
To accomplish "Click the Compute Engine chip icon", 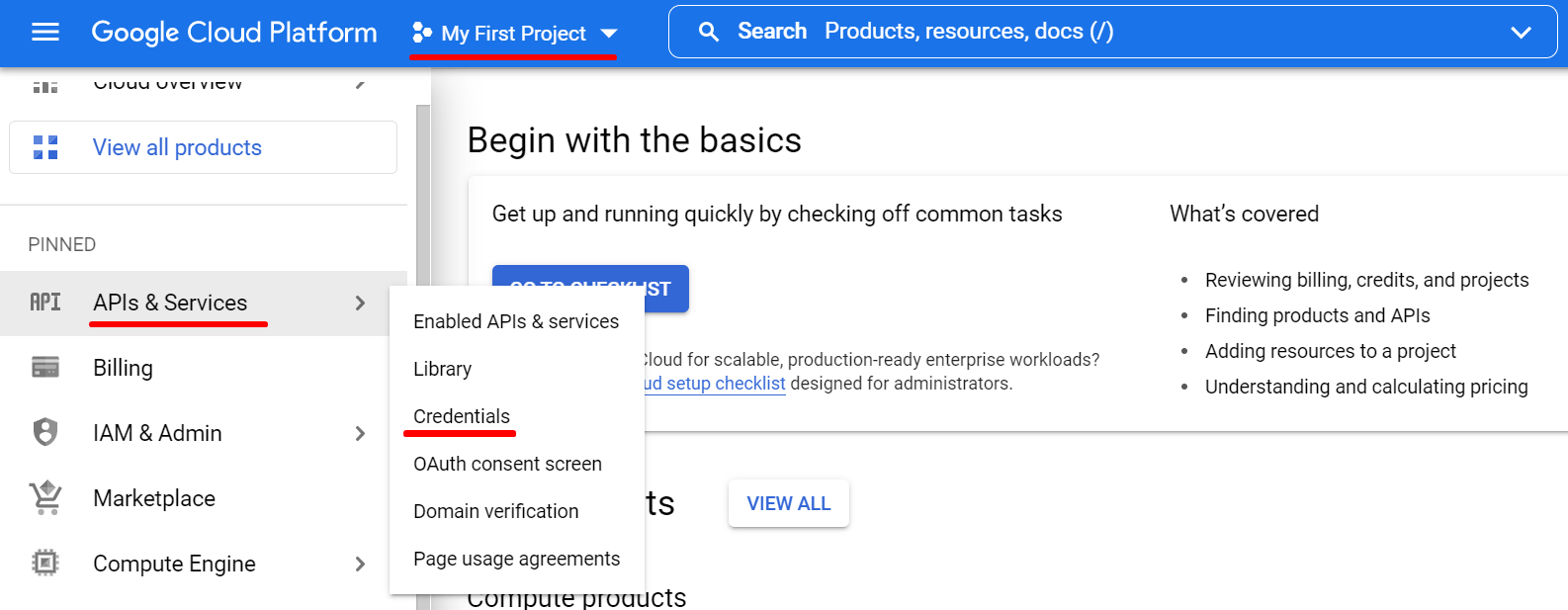I will click(45, 564).
